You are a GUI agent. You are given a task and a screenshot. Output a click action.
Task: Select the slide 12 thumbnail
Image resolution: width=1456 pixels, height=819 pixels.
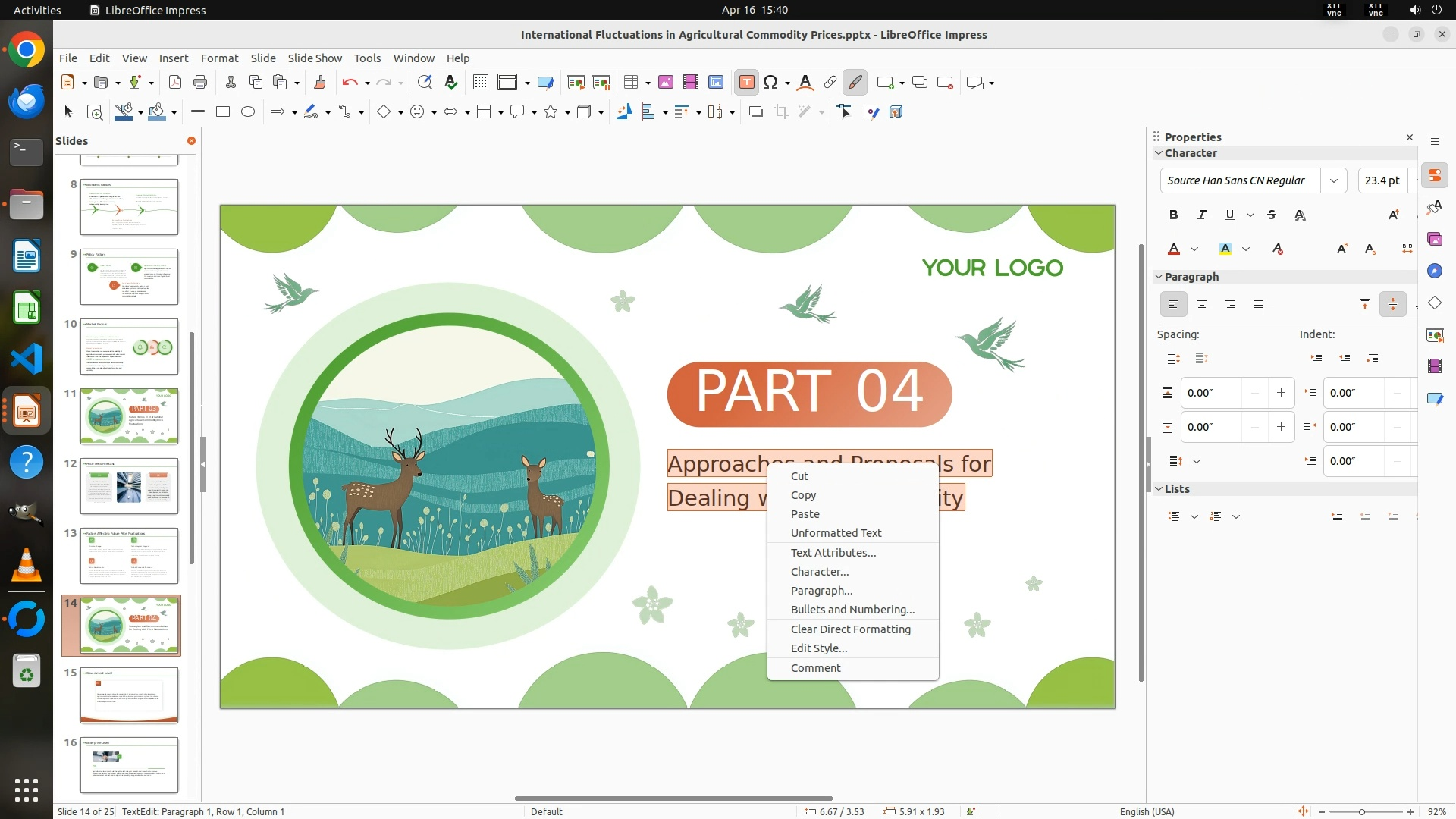click(129, 486)
